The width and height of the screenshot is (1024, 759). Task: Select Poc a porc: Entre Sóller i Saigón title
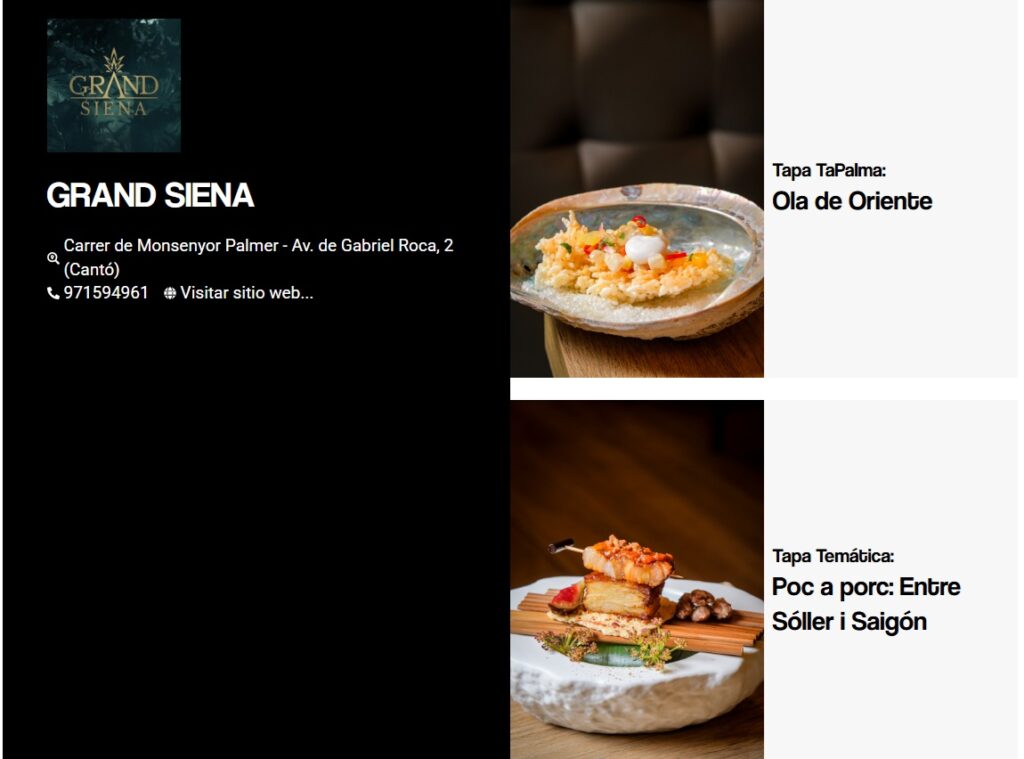[x=866, y=604]
